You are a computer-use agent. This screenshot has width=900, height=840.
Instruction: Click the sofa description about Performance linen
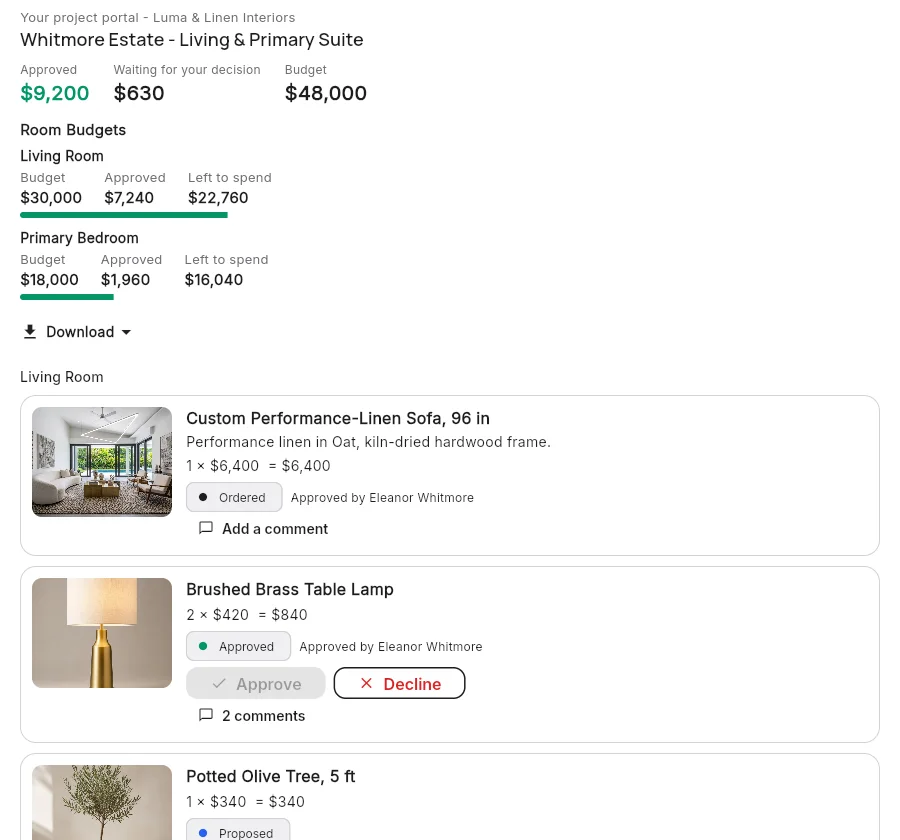[368, 442]
